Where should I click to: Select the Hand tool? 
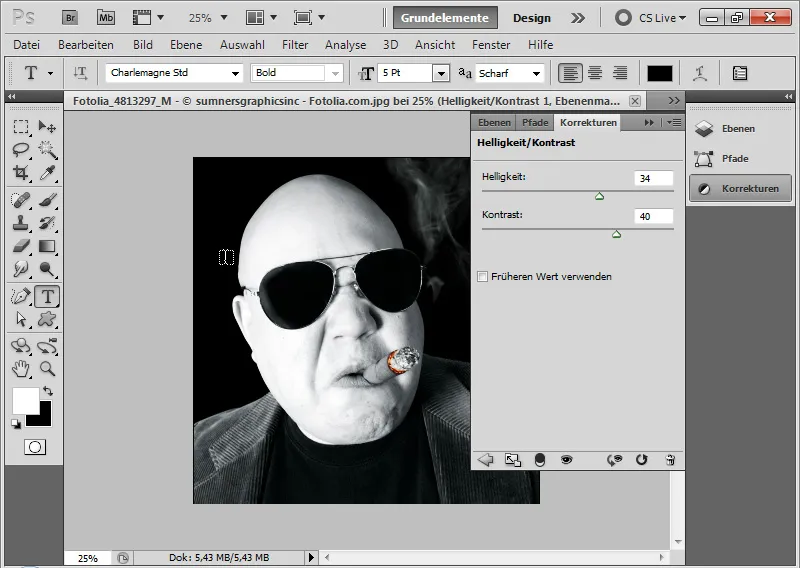(21, 369)
